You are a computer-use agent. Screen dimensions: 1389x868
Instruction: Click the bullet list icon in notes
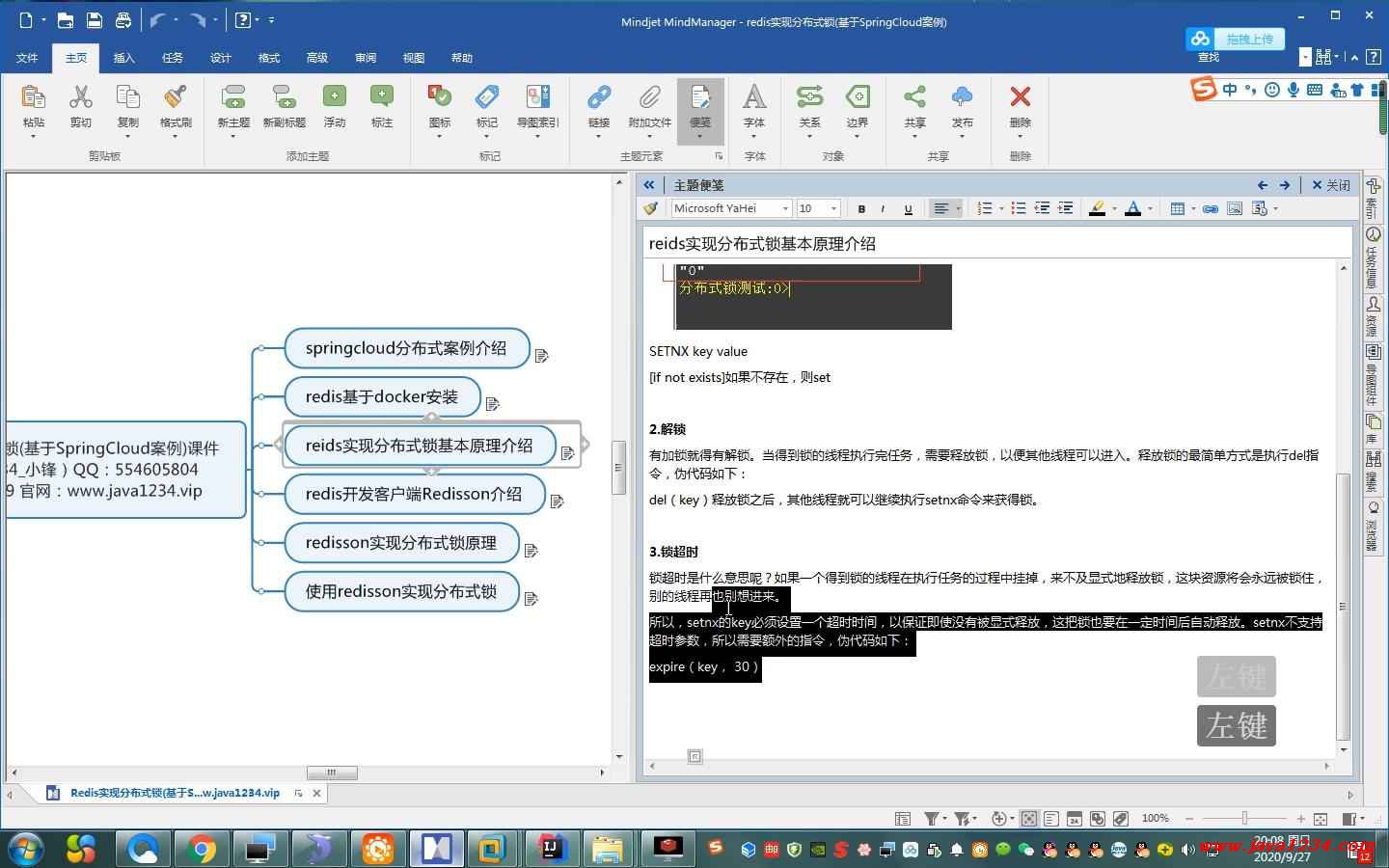[x=1018, y=208]
